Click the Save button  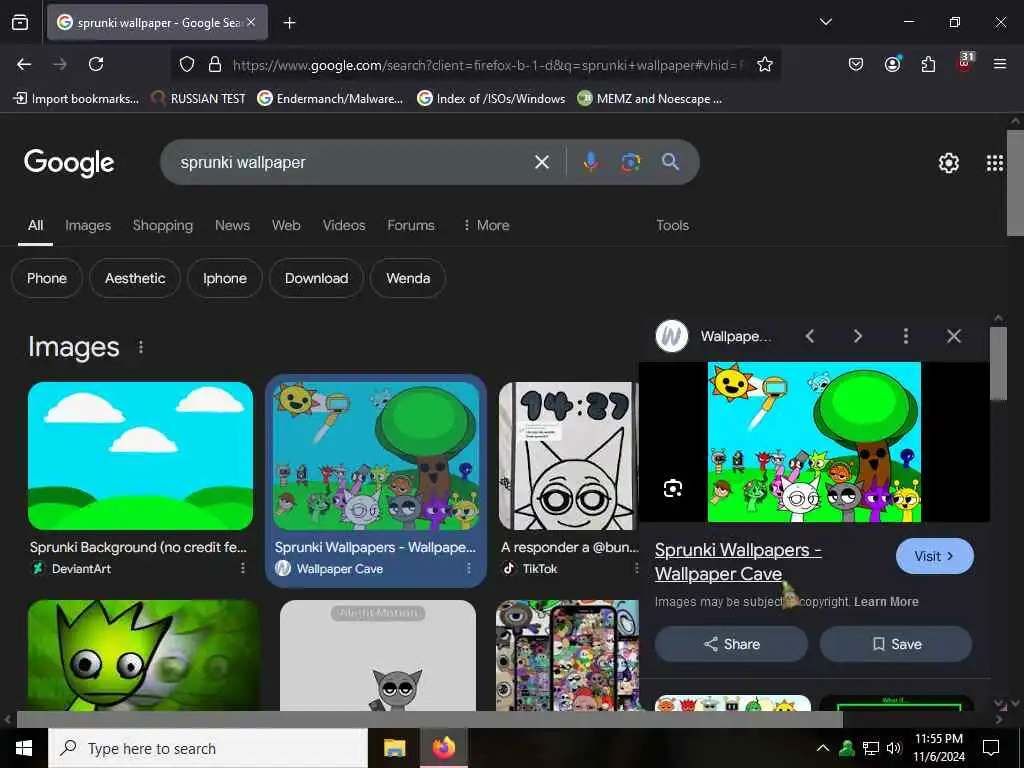896,644
